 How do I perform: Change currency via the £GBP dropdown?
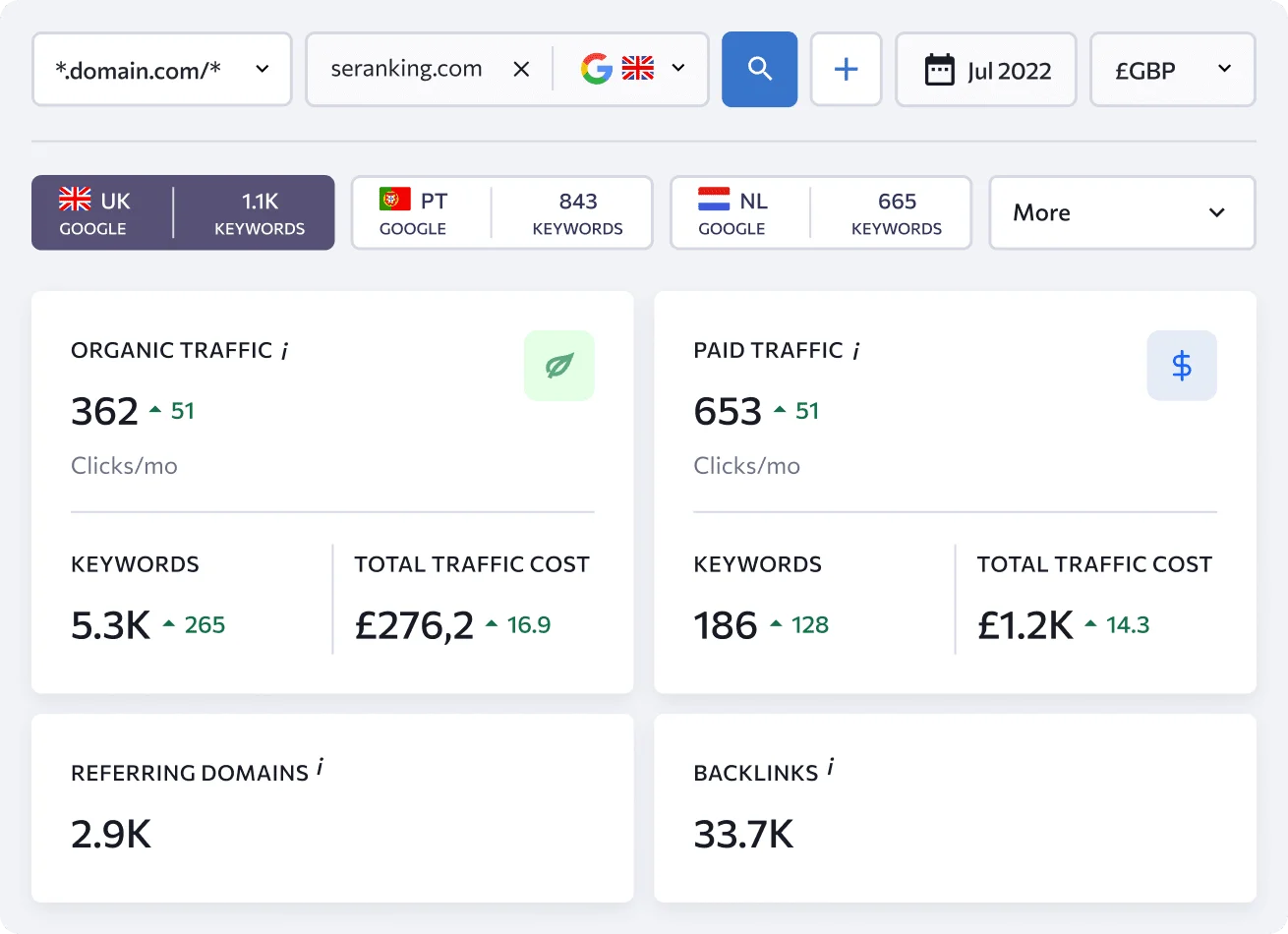(x=1172, y=69)
